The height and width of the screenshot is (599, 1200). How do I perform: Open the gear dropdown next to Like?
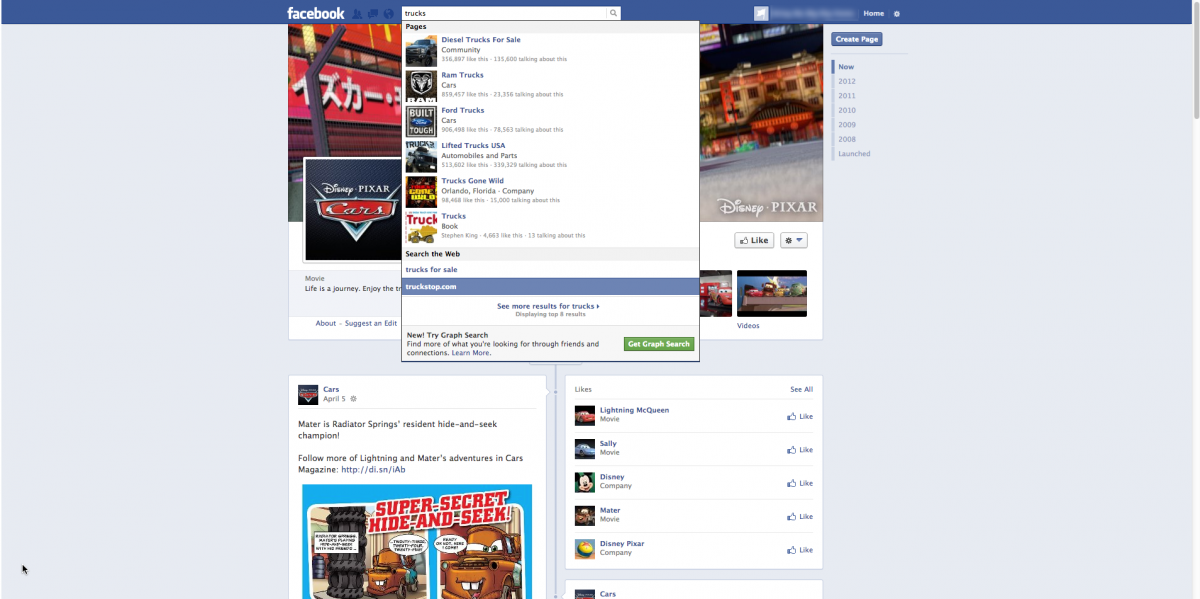793,240
